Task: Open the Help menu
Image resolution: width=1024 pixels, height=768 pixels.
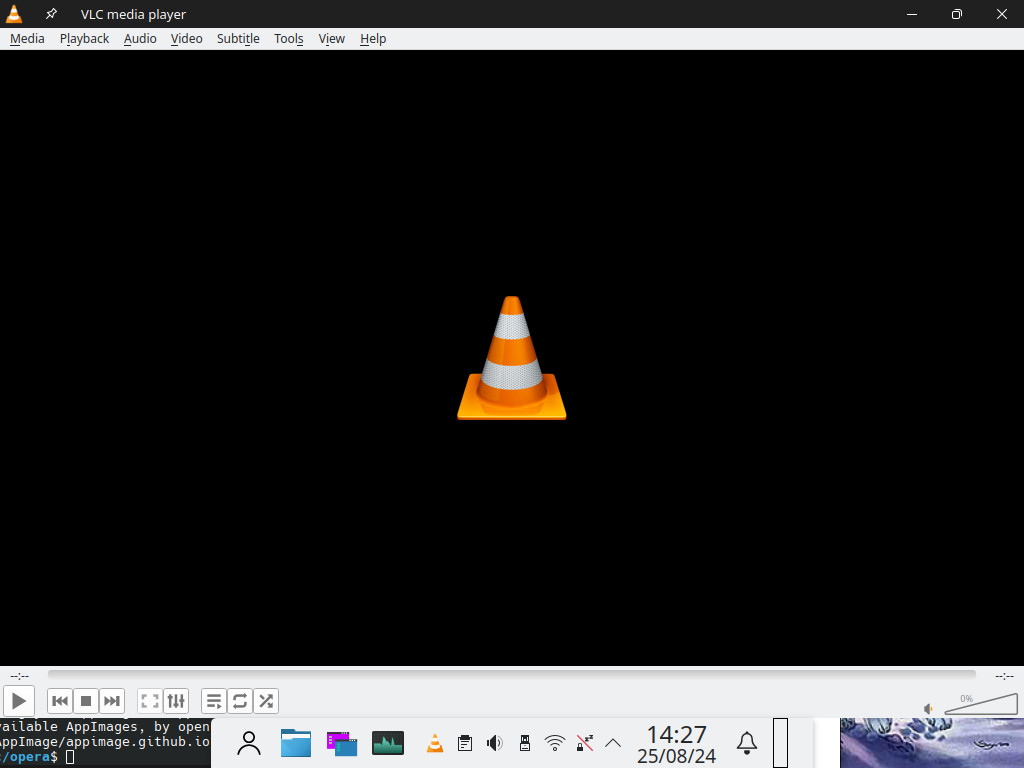Action: click(373, 39)
